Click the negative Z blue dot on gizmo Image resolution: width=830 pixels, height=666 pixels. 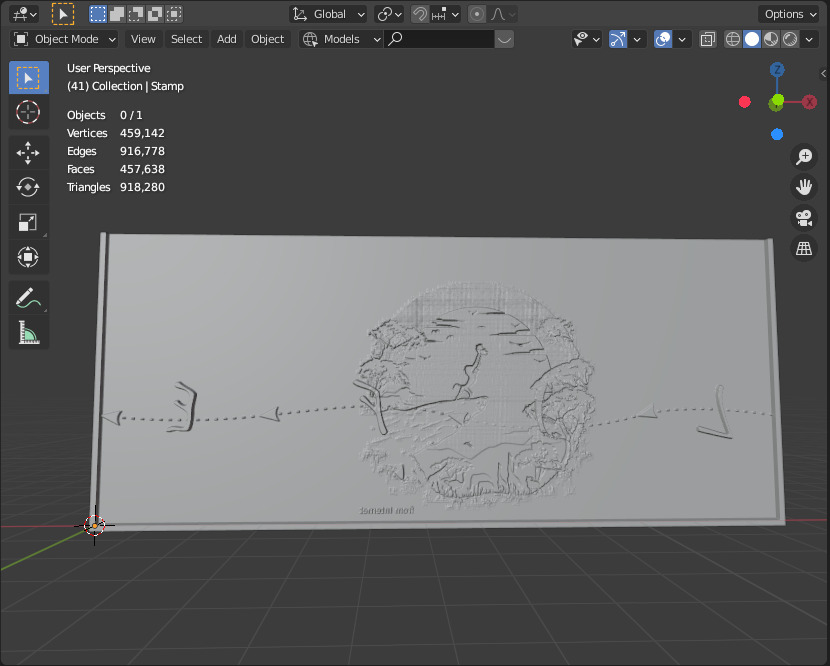777,134
